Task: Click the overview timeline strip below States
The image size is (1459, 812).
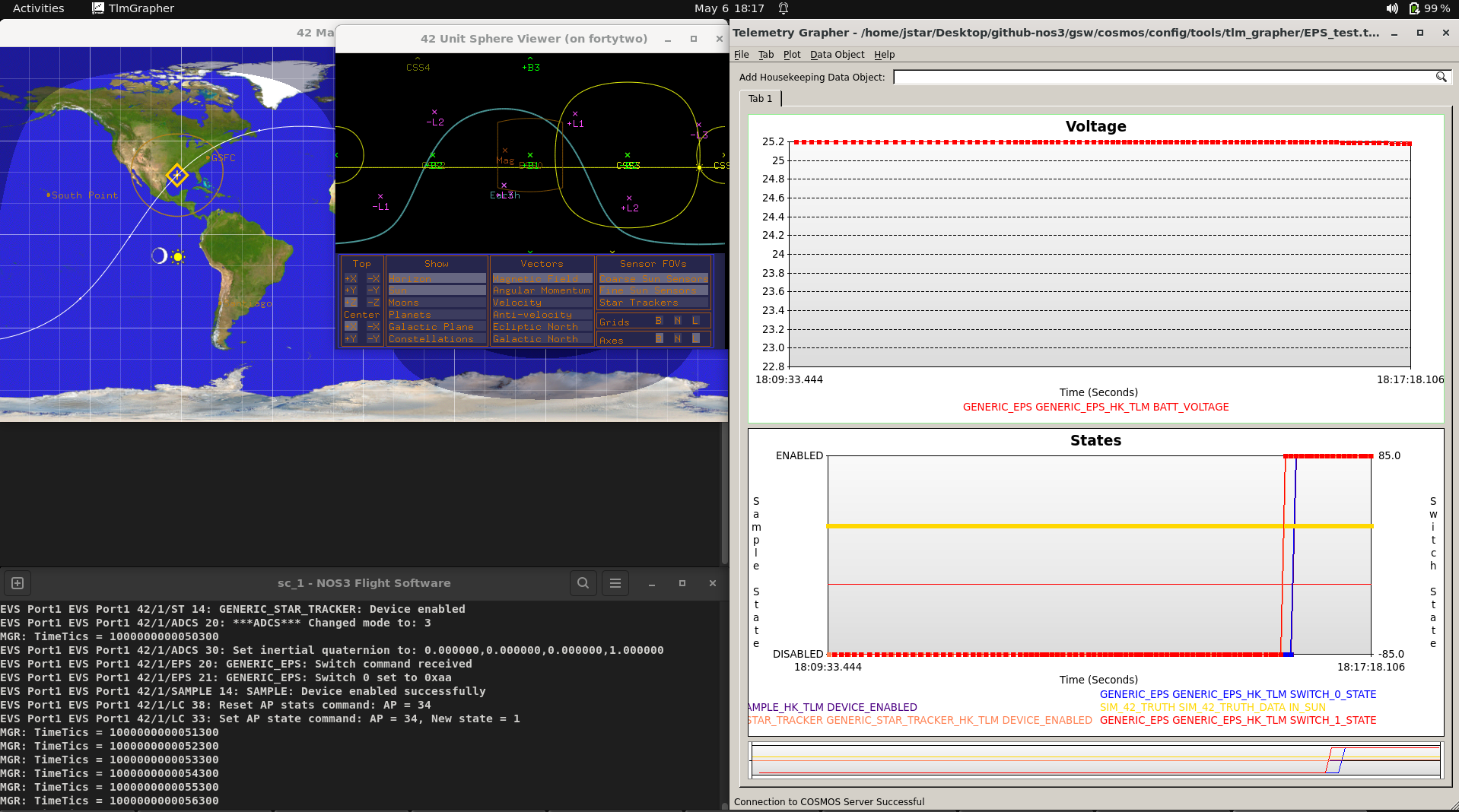Action: coord(1096,760)
